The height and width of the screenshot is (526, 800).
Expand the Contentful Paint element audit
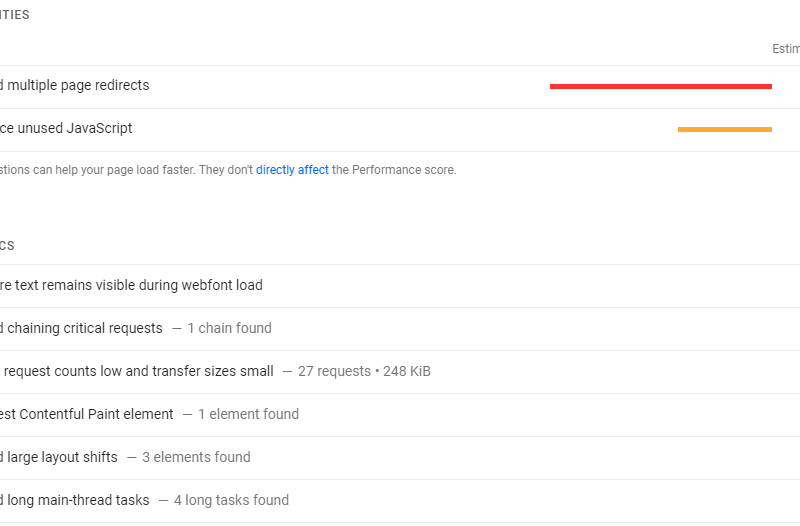(x=87, y=414)
